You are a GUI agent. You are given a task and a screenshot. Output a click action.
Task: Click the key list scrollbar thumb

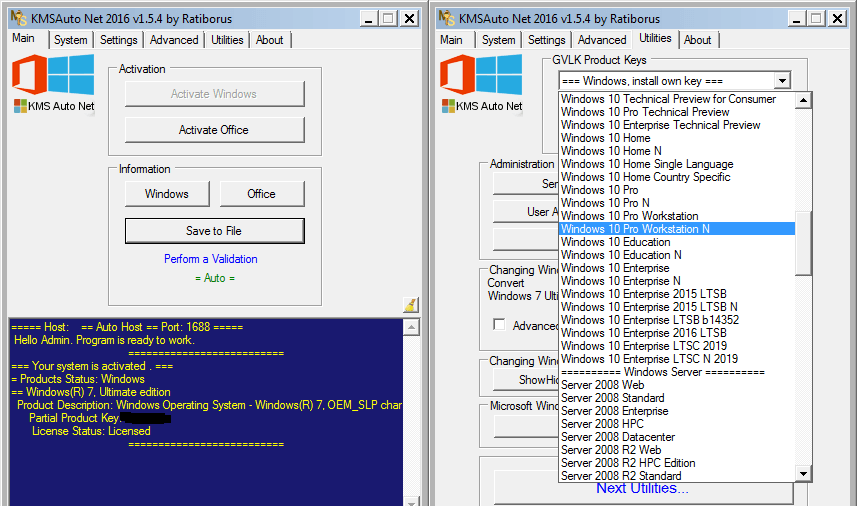(x=803, y=244)
